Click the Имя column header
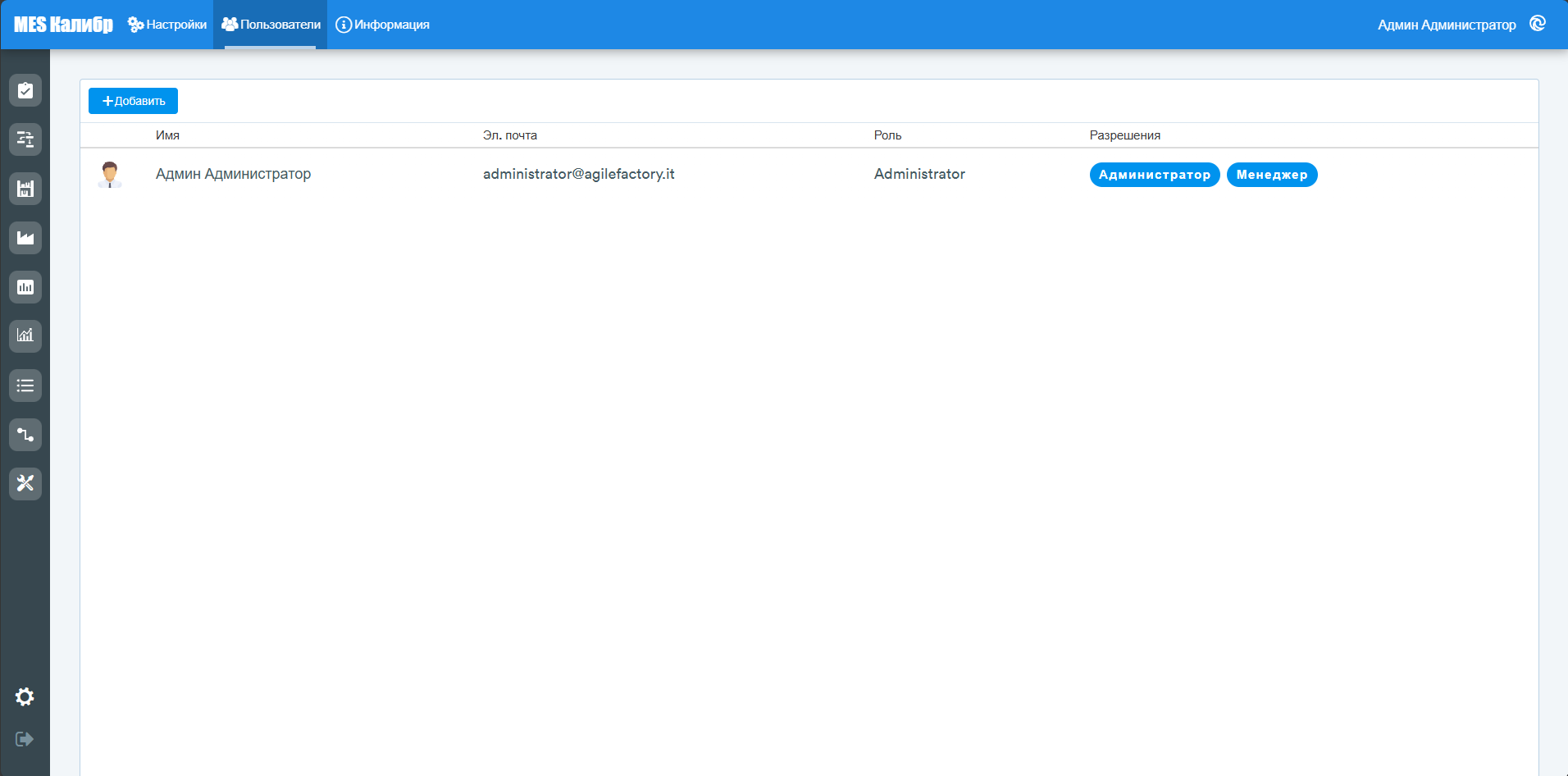This screenshot has width=1568, height=776. [x=167, y=135]
